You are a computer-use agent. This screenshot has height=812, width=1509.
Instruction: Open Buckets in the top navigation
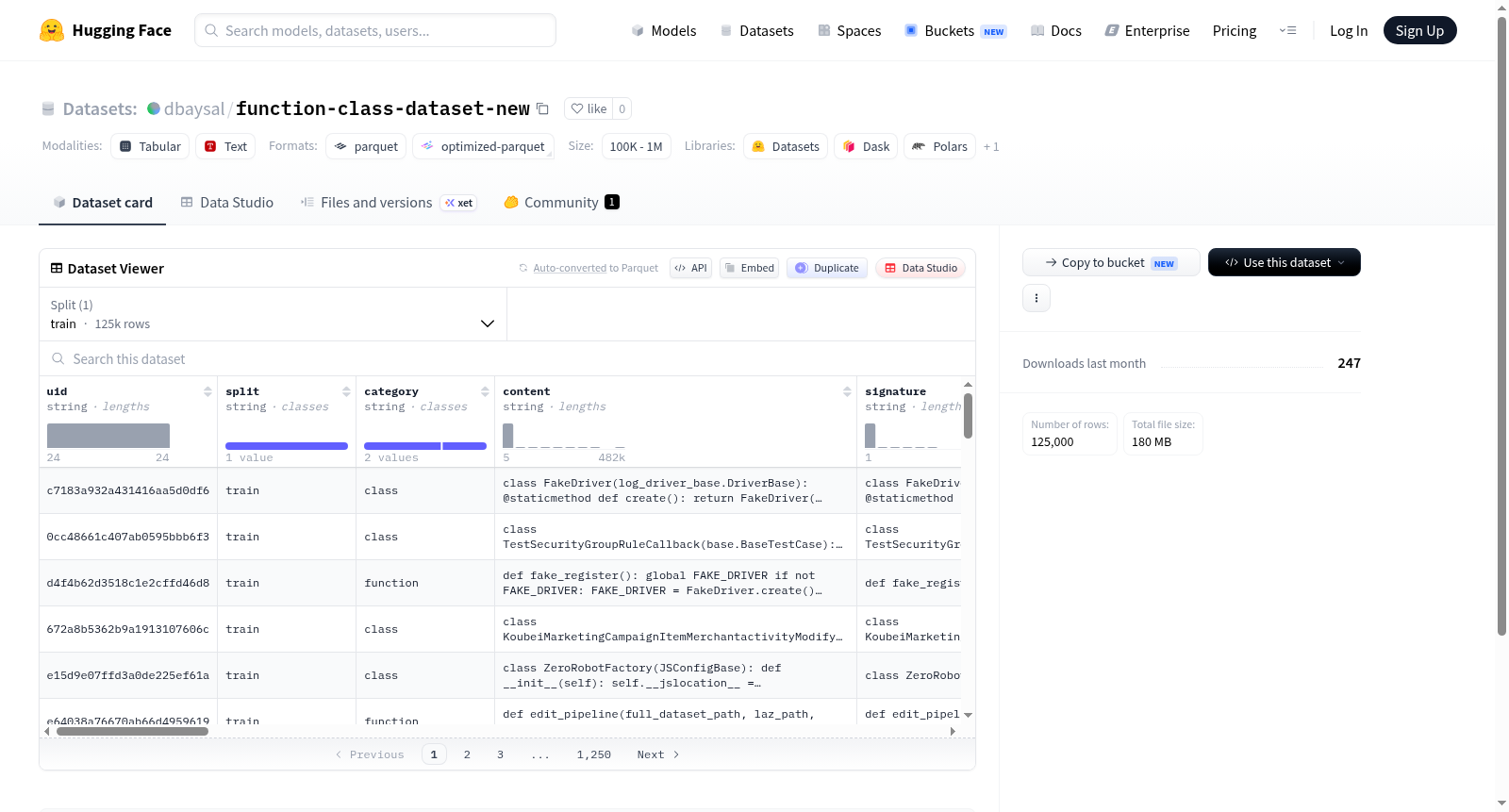click(x=955, y=30)
